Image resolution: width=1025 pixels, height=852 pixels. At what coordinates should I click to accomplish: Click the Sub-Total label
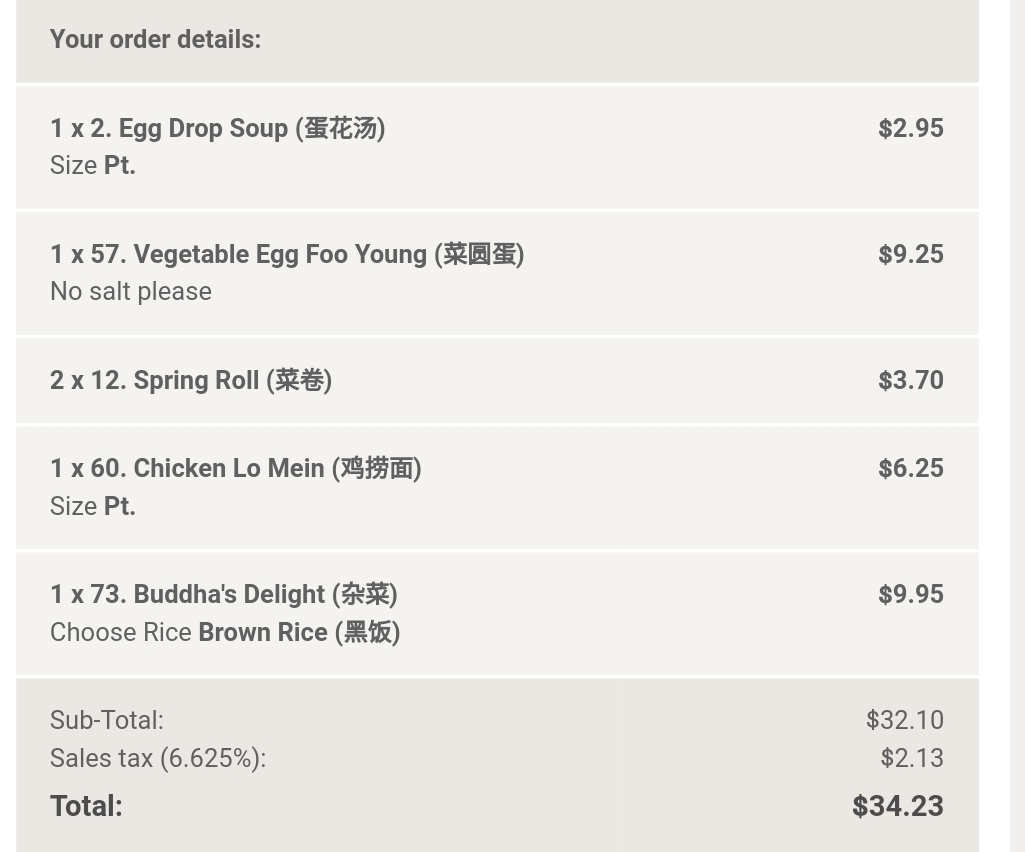click(x=106, y=720)
